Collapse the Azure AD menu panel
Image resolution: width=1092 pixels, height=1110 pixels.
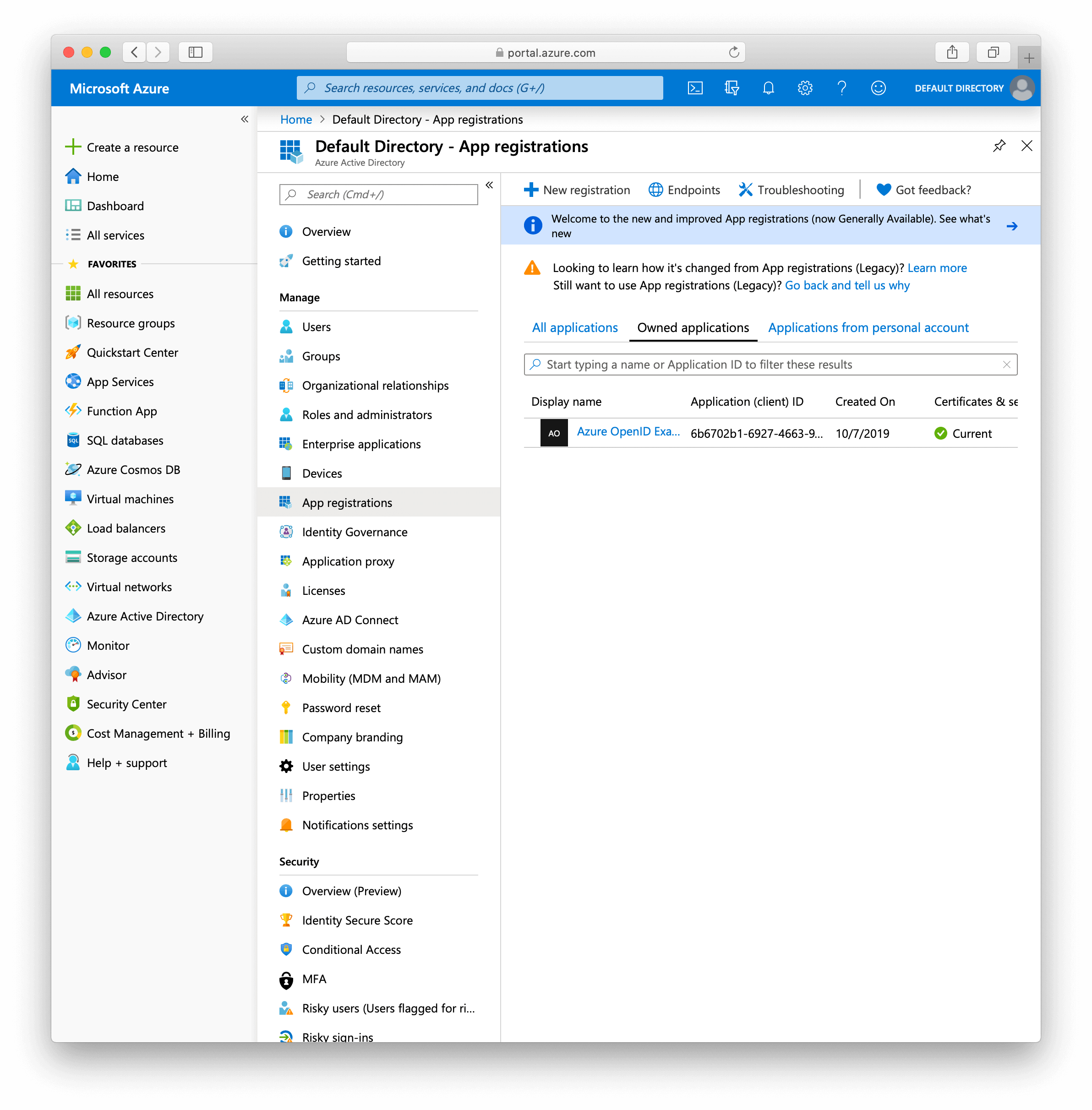pos(489,185)
